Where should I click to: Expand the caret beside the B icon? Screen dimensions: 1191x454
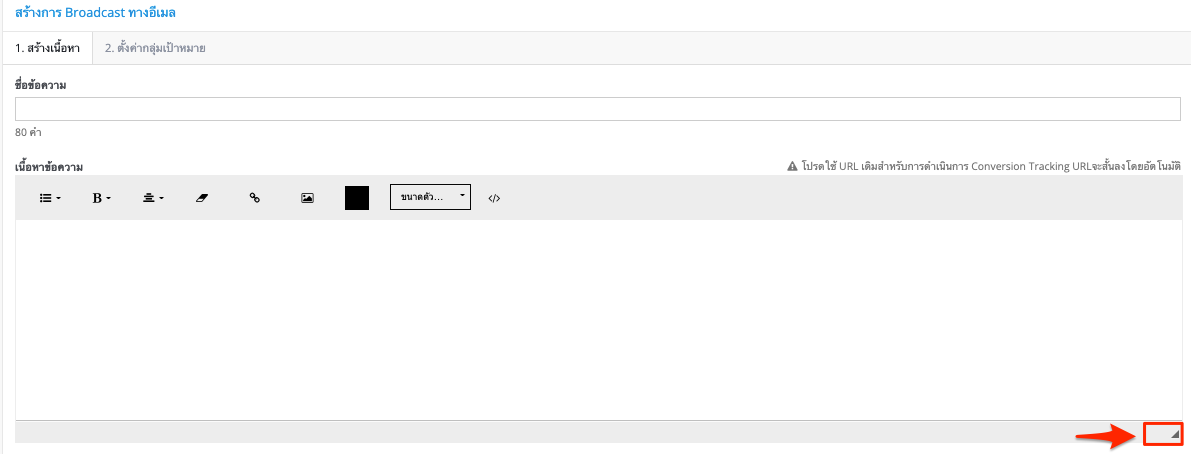pyautogui.click(x=109, y=199)
